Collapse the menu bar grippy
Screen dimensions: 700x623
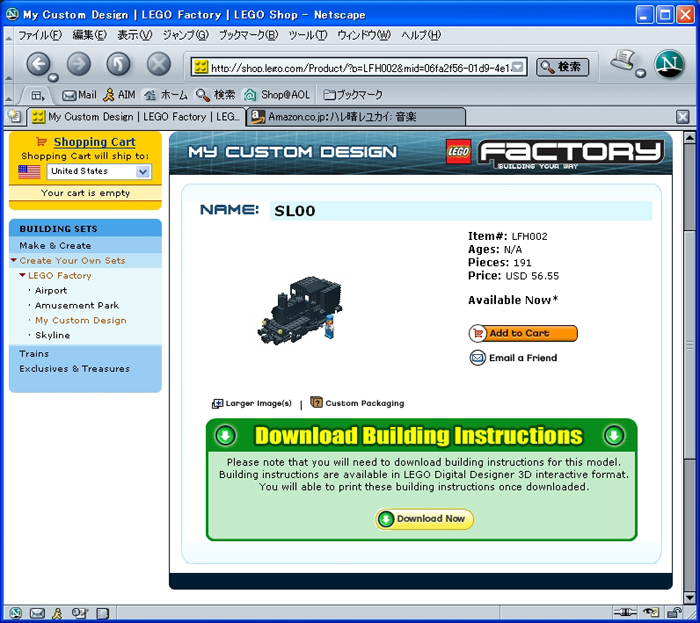point(8,39)
